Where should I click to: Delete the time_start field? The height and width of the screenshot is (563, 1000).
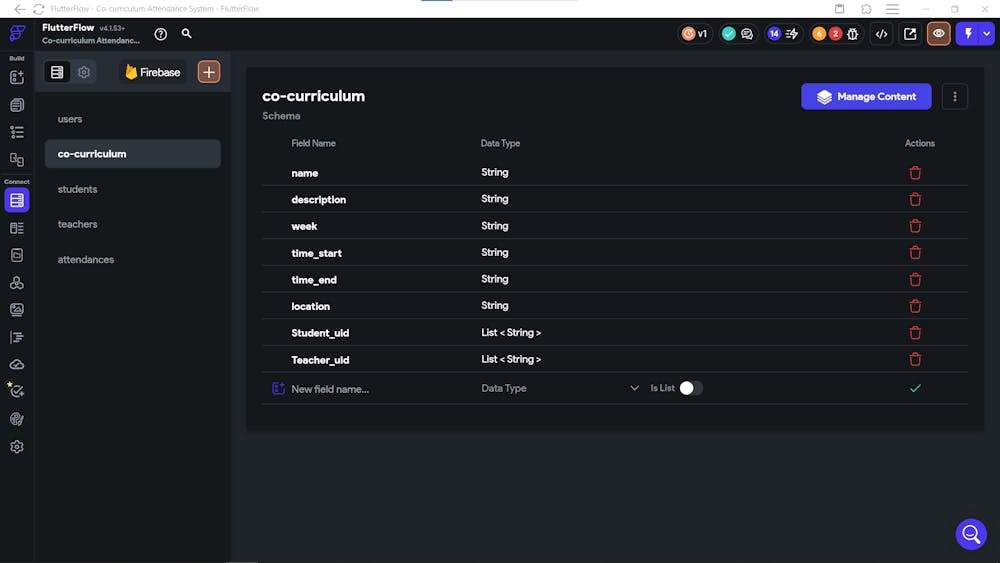tap(915, 253)
